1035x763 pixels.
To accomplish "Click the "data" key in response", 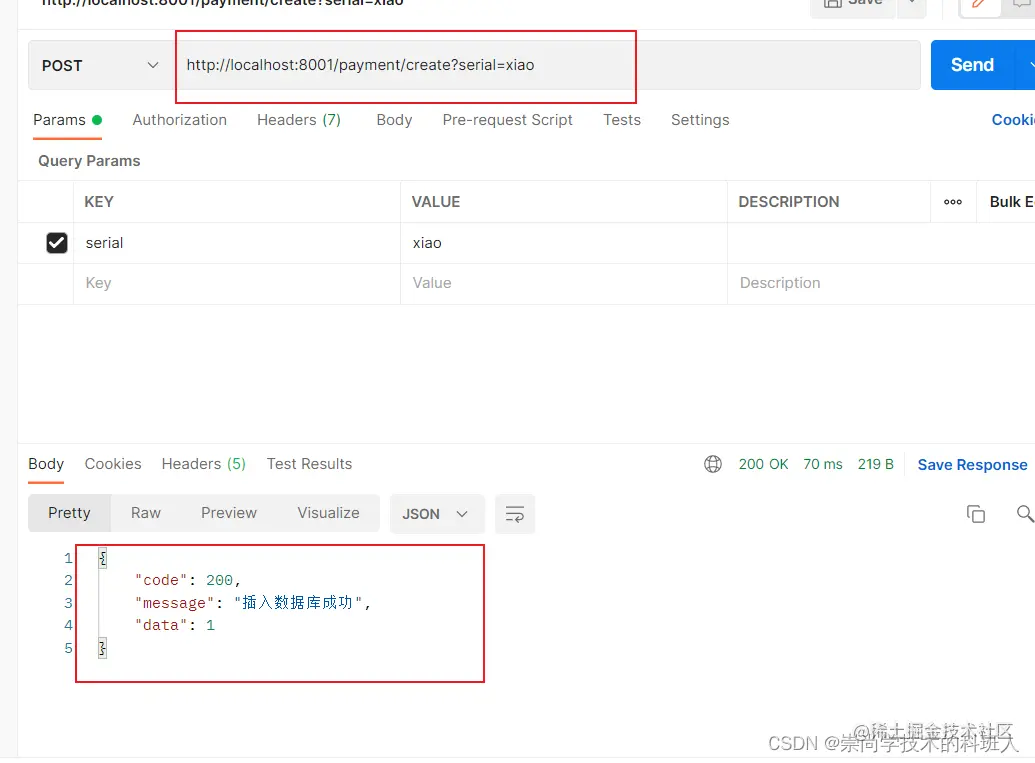I will click(x=161, y=625).
